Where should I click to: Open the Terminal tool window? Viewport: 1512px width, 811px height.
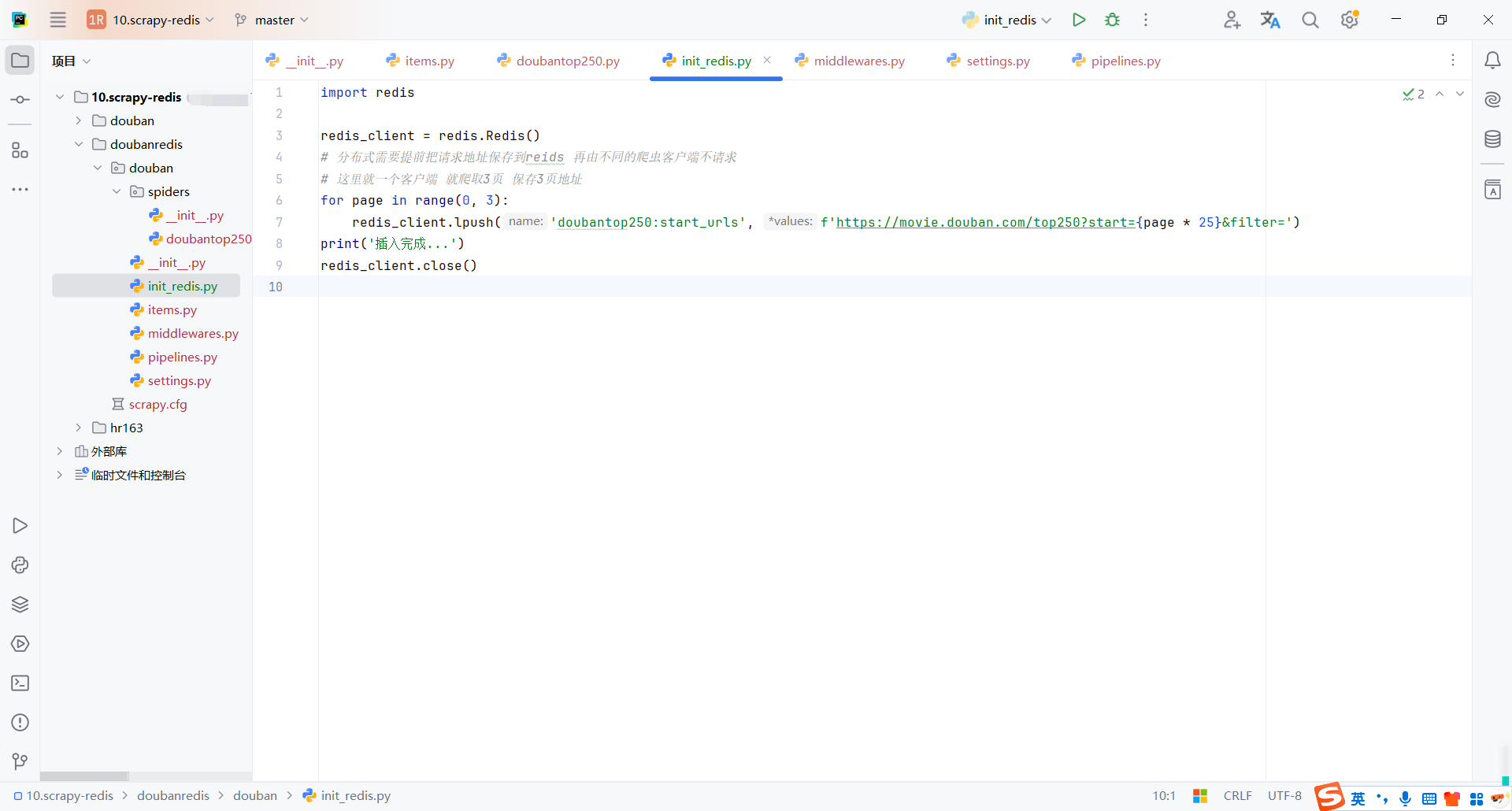tap(20, 683)
